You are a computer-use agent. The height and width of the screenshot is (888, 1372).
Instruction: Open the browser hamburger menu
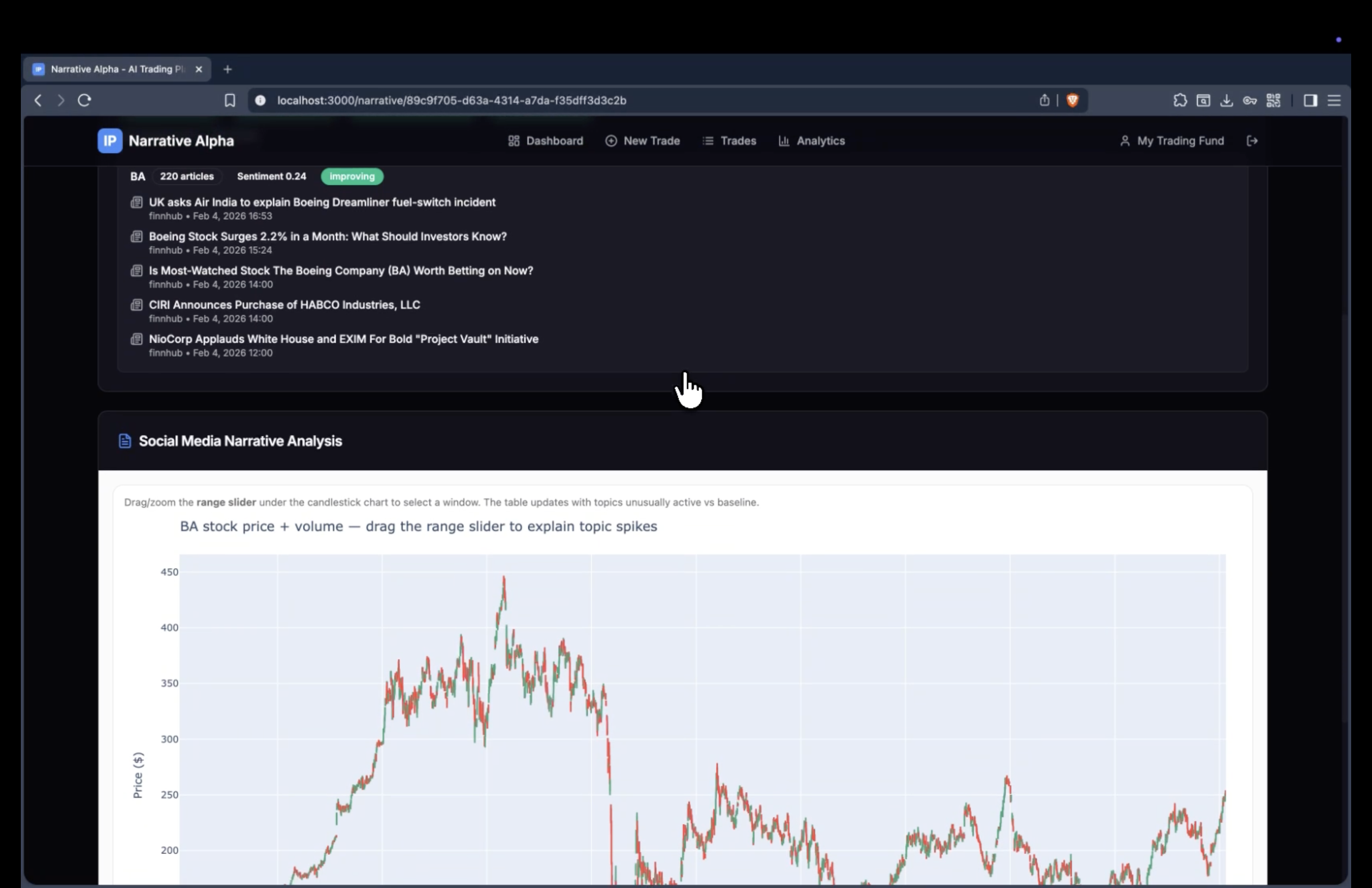(1334, 100)
